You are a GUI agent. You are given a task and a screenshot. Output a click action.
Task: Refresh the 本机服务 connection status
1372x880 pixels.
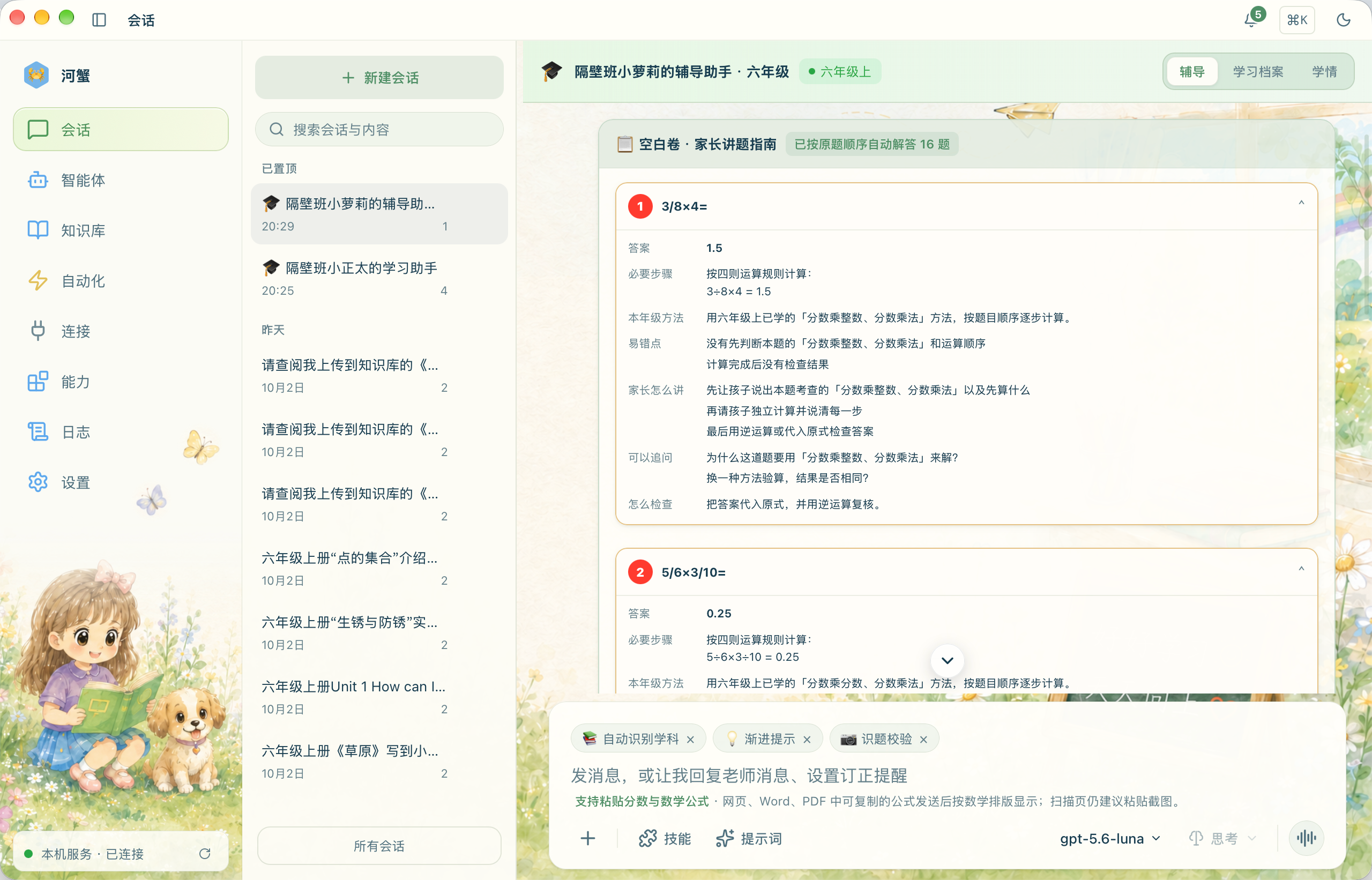(205, 853)
